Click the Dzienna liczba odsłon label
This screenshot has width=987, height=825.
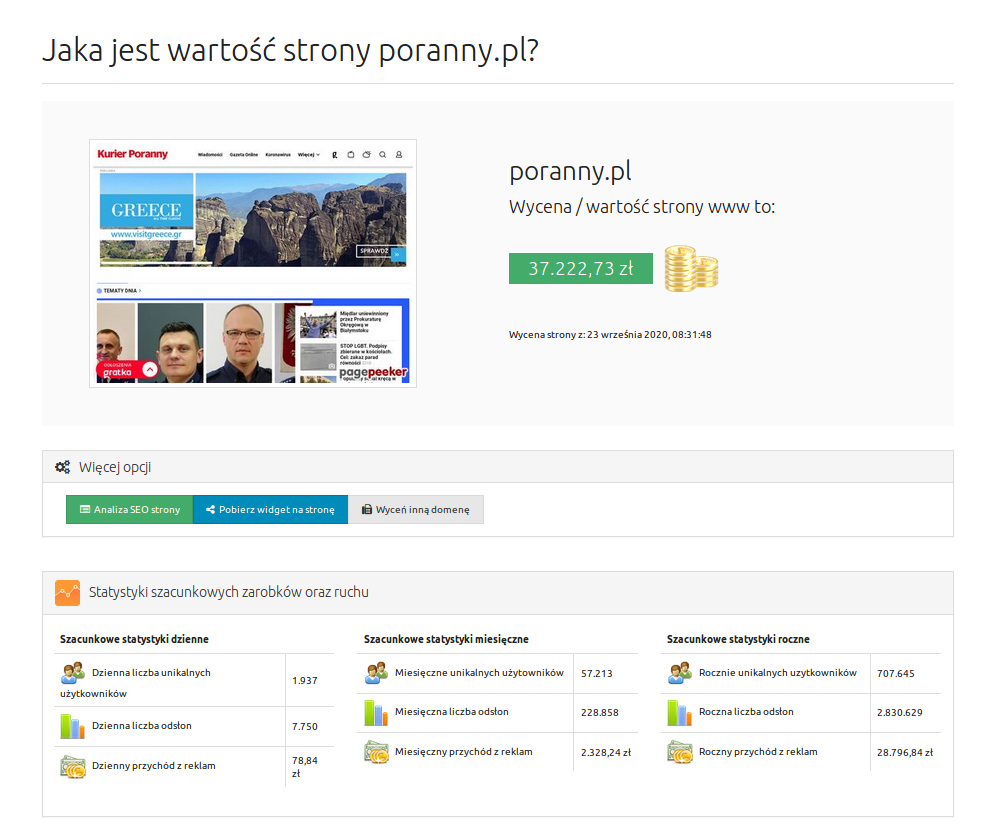[142, 726]
